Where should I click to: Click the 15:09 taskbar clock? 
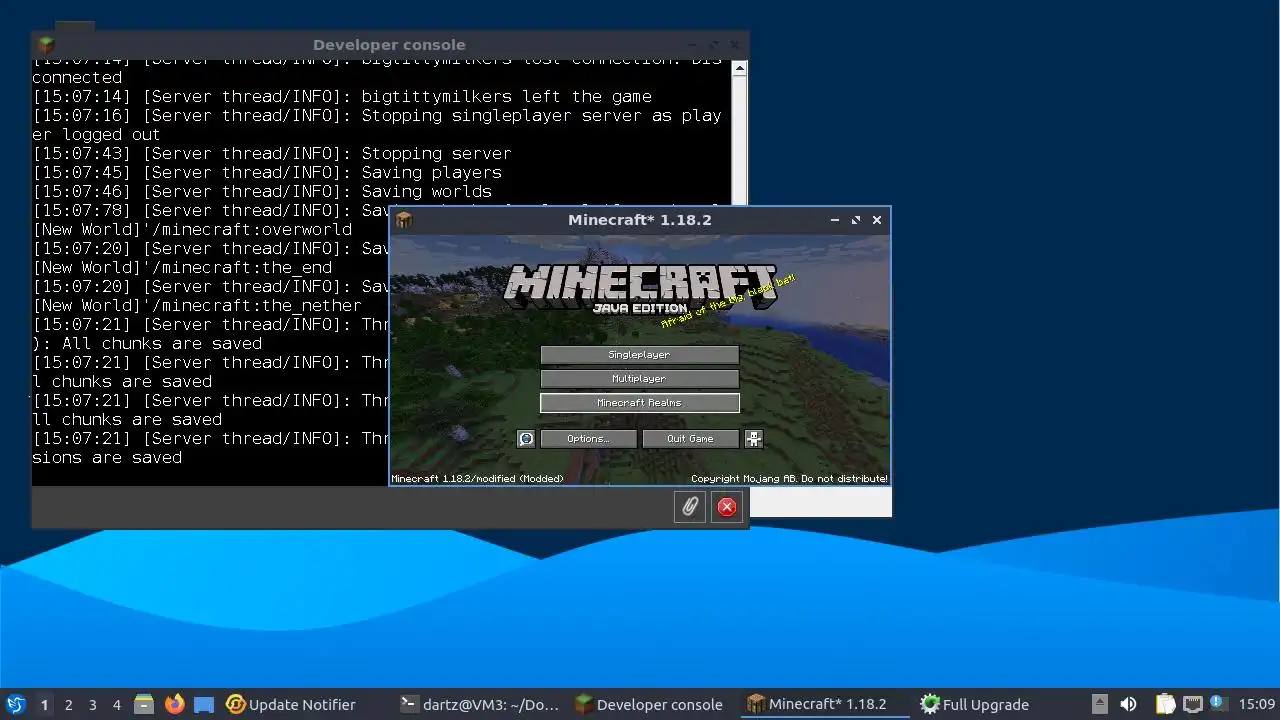[1257, 704]
